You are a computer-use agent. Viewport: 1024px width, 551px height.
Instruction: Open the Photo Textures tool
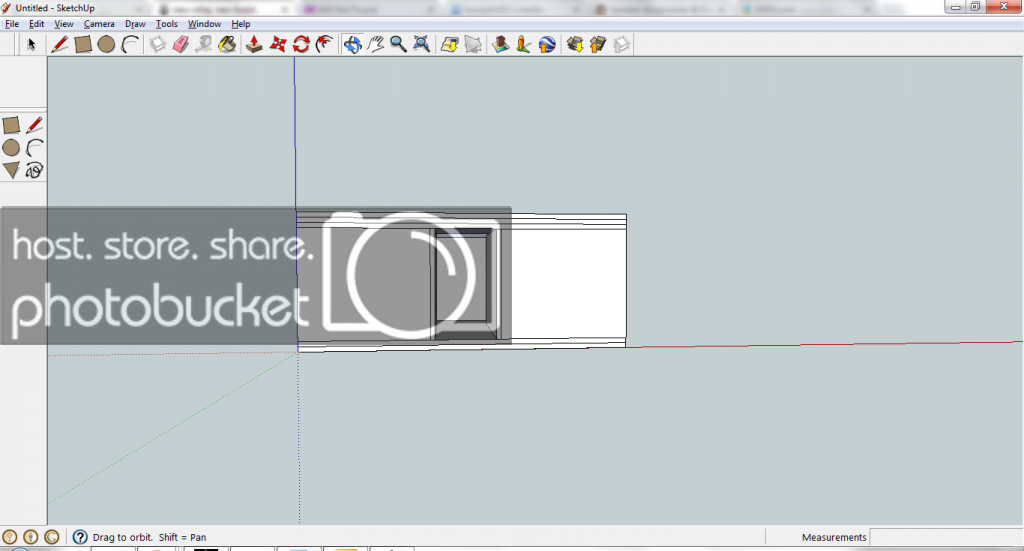pos(523,44)
